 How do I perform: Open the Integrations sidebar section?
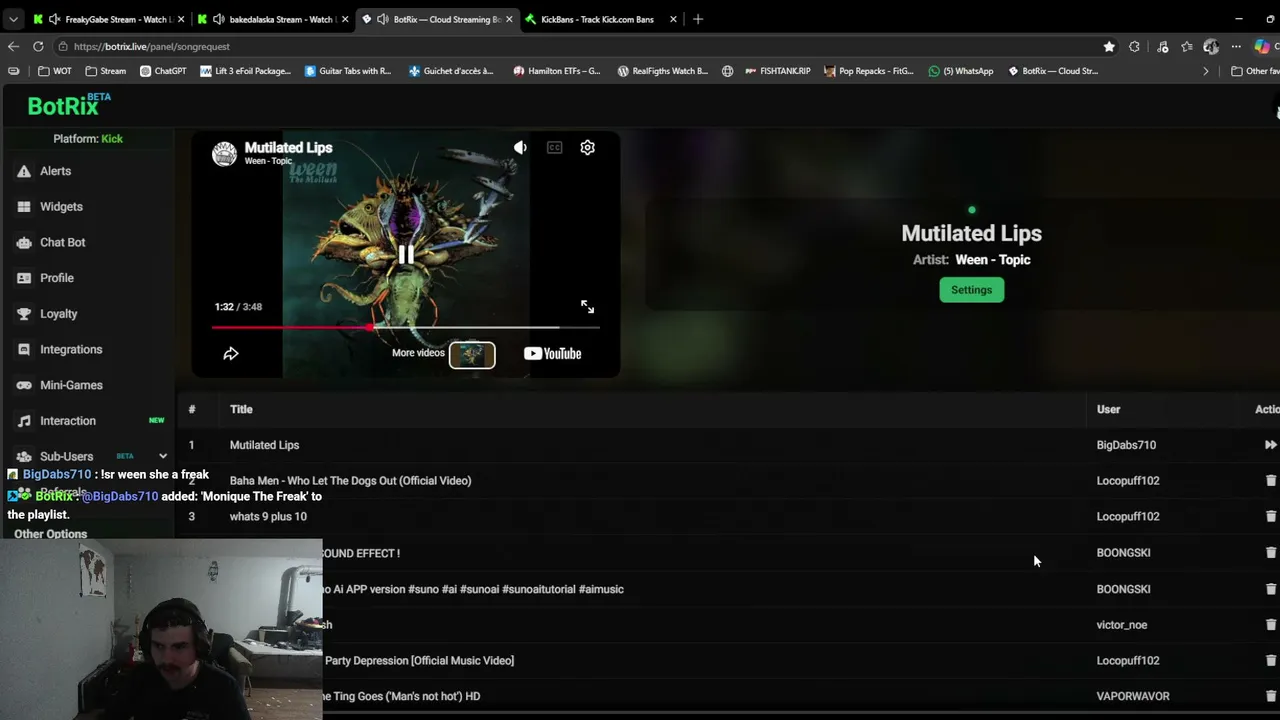(71, 349)
